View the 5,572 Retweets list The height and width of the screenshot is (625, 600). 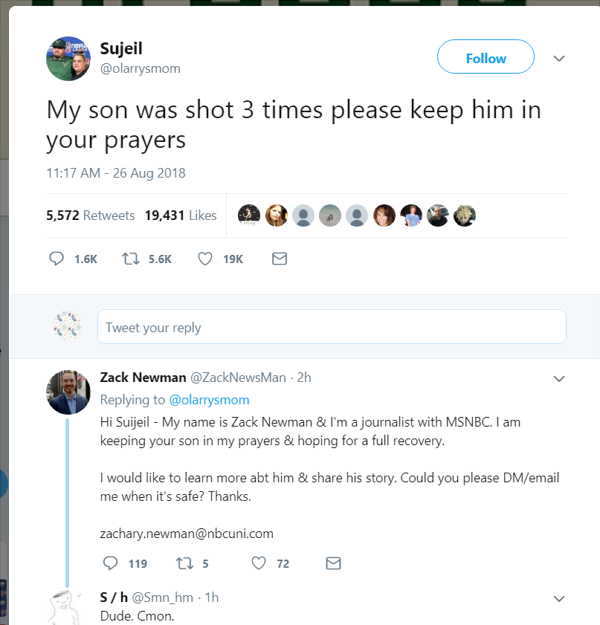pos(90,215)
